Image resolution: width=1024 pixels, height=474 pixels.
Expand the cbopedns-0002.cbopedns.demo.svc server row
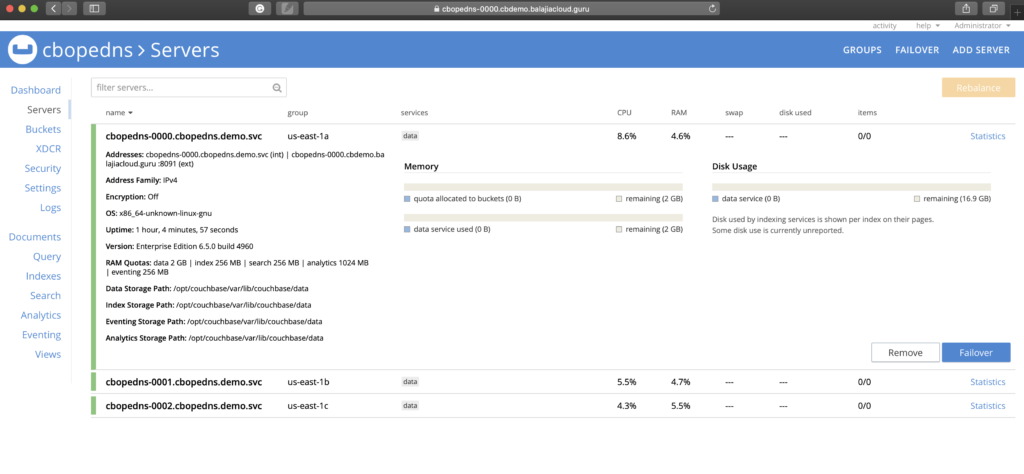(184, 406)
